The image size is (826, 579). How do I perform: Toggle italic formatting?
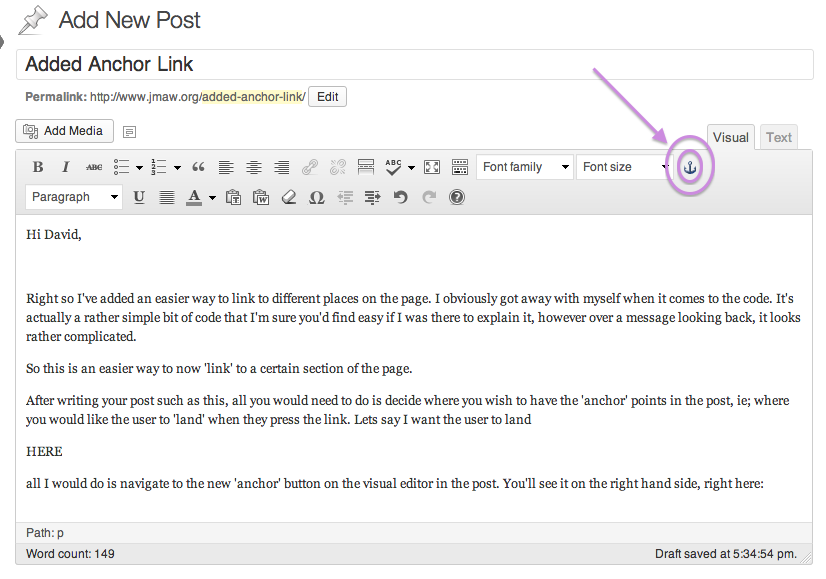click(x=65, y=168)
